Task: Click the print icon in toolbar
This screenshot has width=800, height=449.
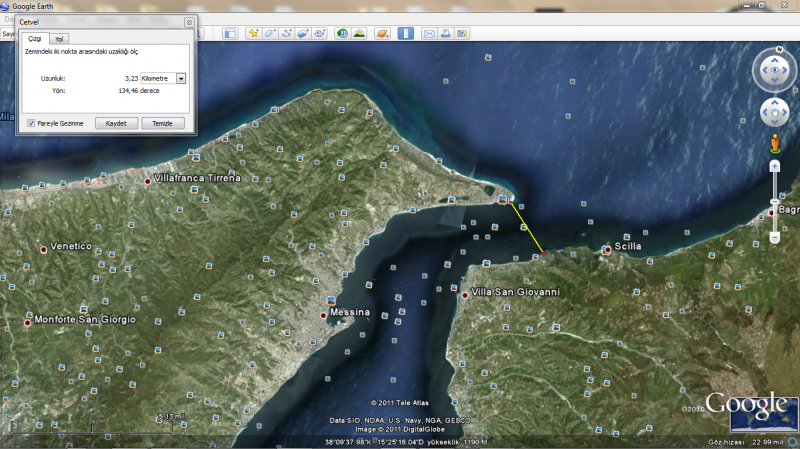Action: coord(446,33)
